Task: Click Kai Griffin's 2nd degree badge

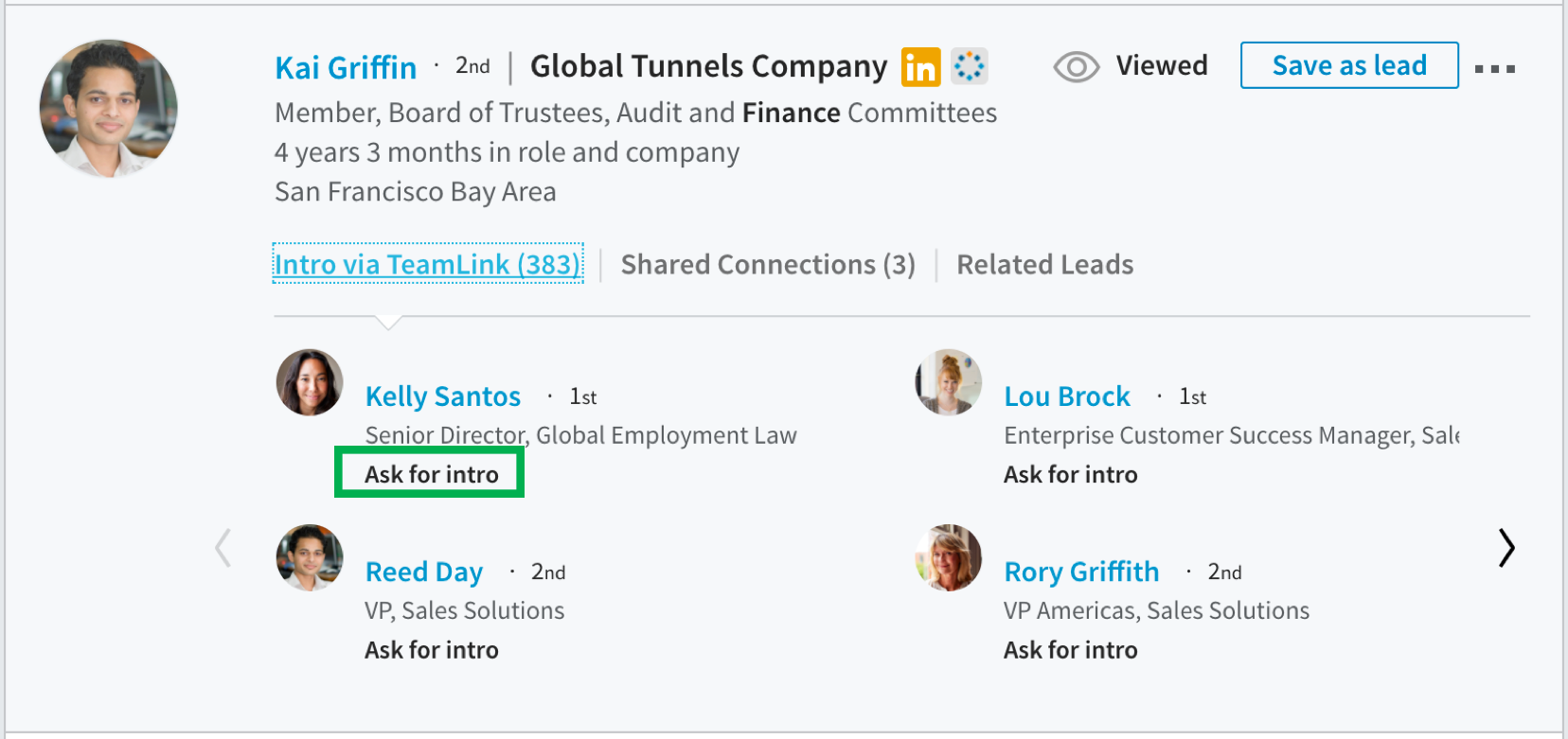Action: (472, 66)
